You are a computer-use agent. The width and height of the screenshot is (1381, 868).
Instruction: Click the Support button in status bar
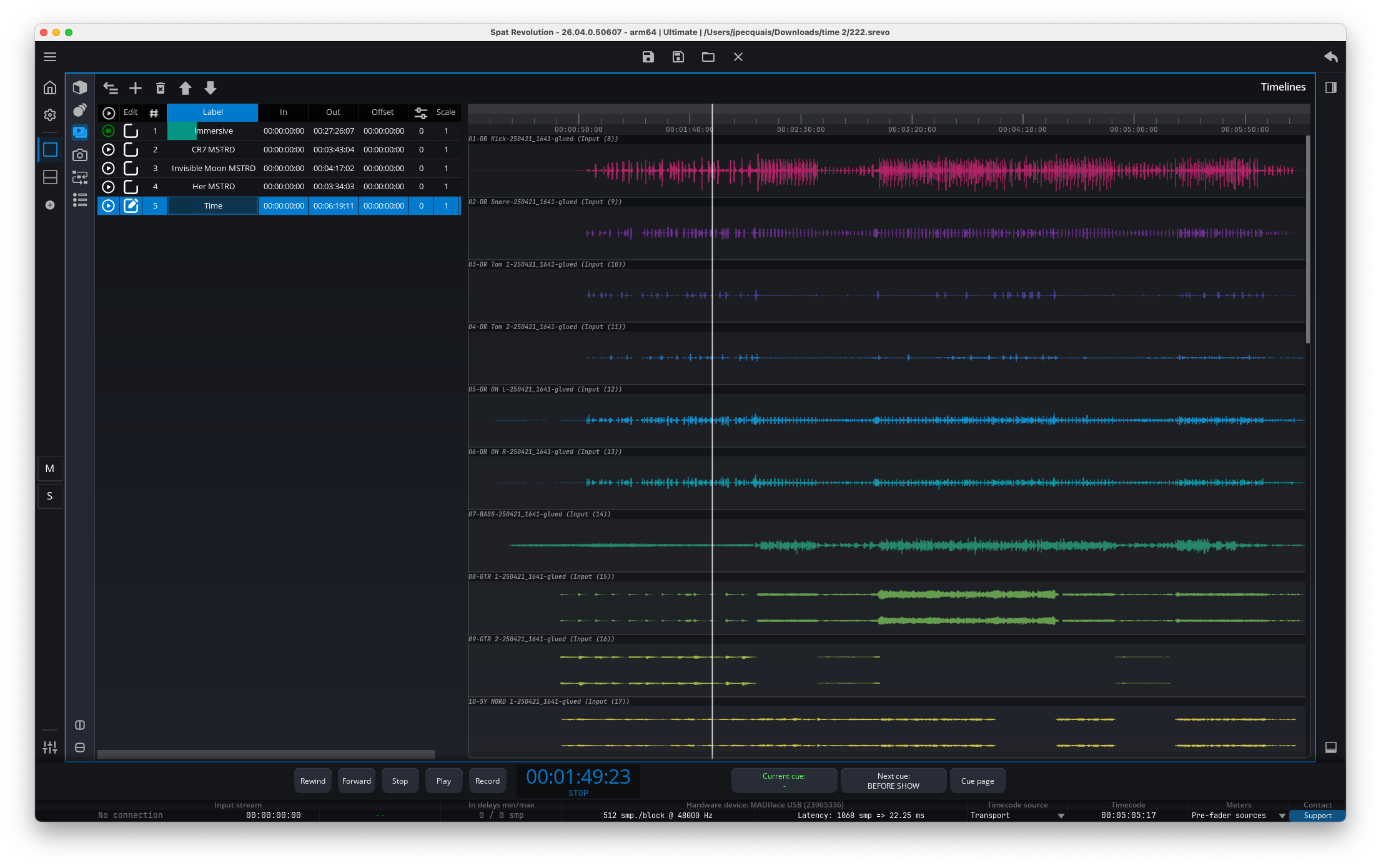1317,816
